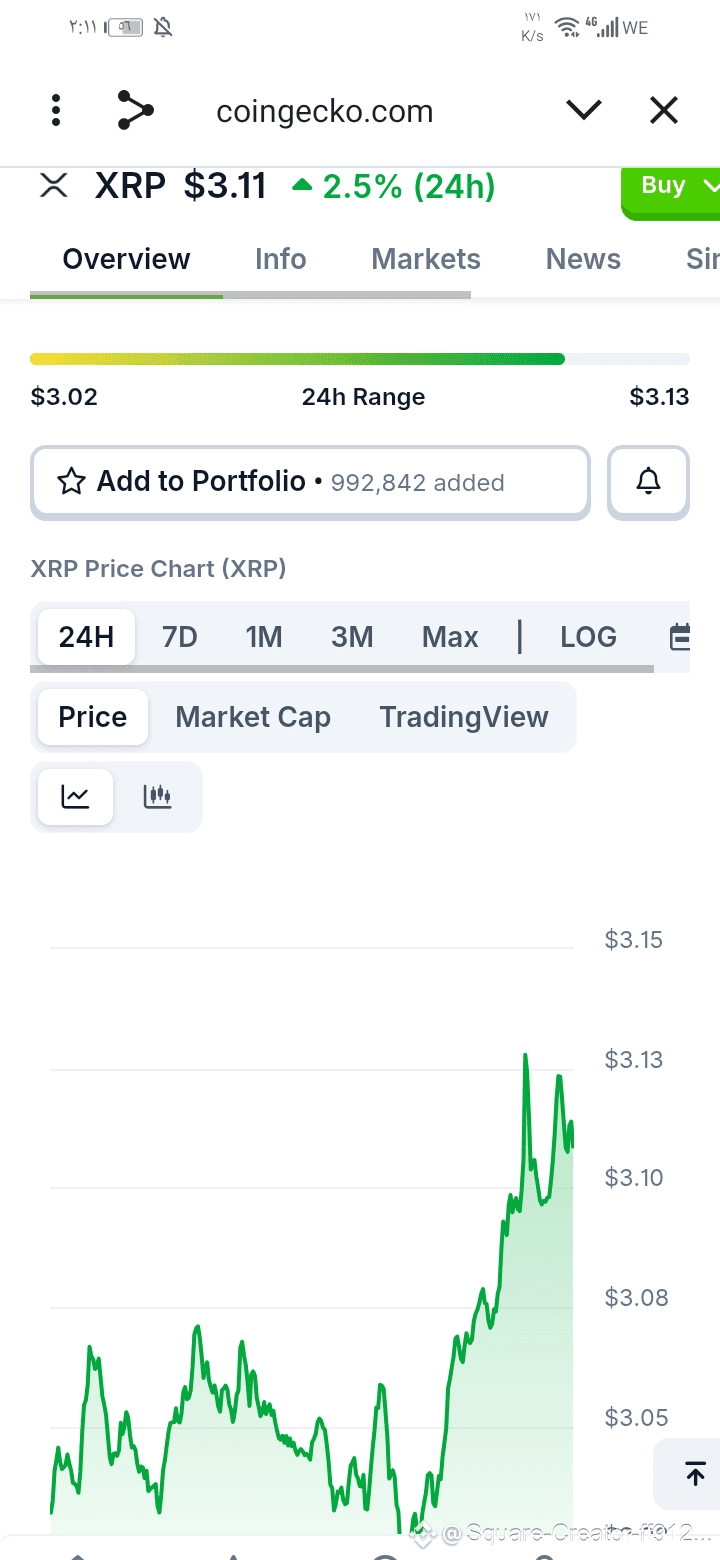The image size is (720, 1560).
Task: Select the 7D chart timeframe
Action: pyautogui.click(x=180, y=637)
